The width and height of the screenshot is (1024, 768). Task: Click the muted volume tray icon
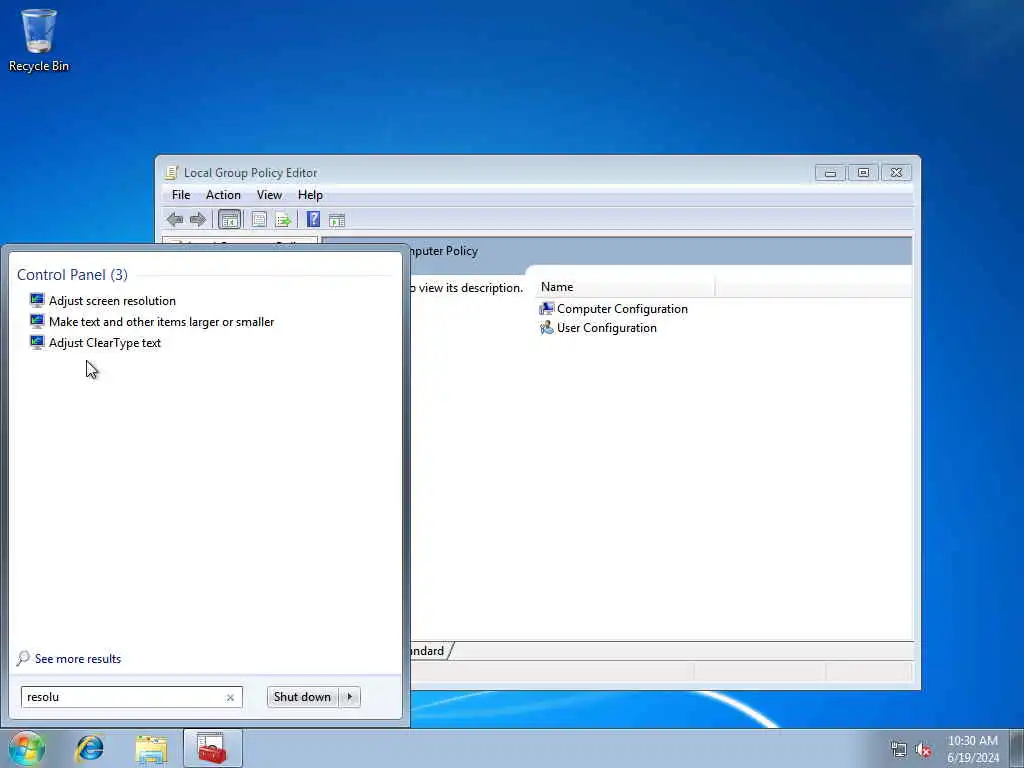(x=923, y=750)
